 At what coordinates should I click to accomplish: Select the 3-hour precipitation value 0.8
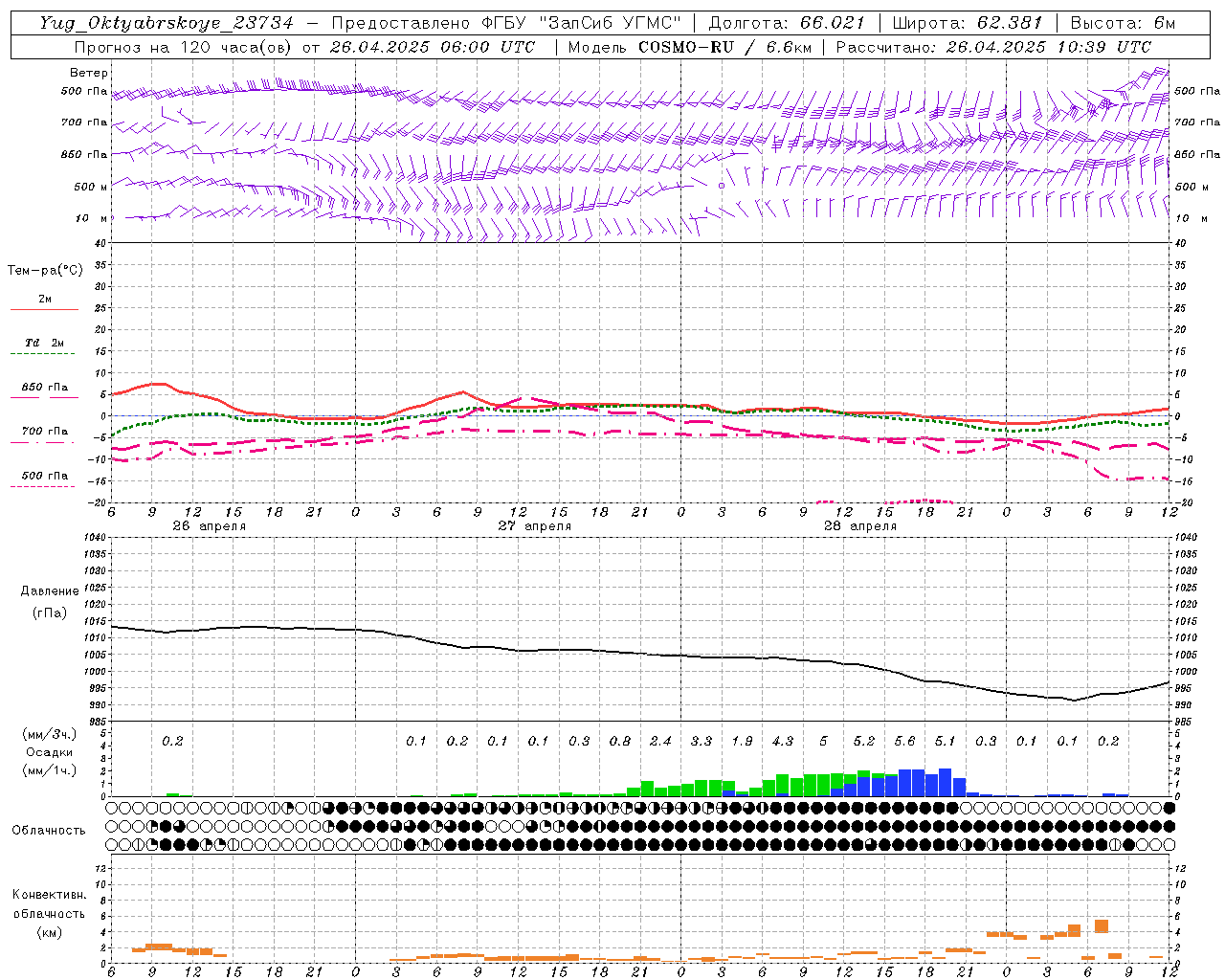coord(620,742)
